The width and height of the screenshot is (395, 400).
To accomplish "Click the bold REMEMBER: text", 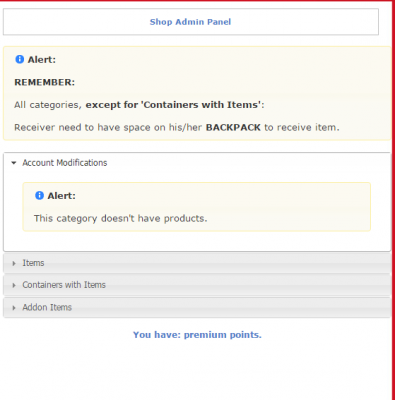I will click(45, 82).
